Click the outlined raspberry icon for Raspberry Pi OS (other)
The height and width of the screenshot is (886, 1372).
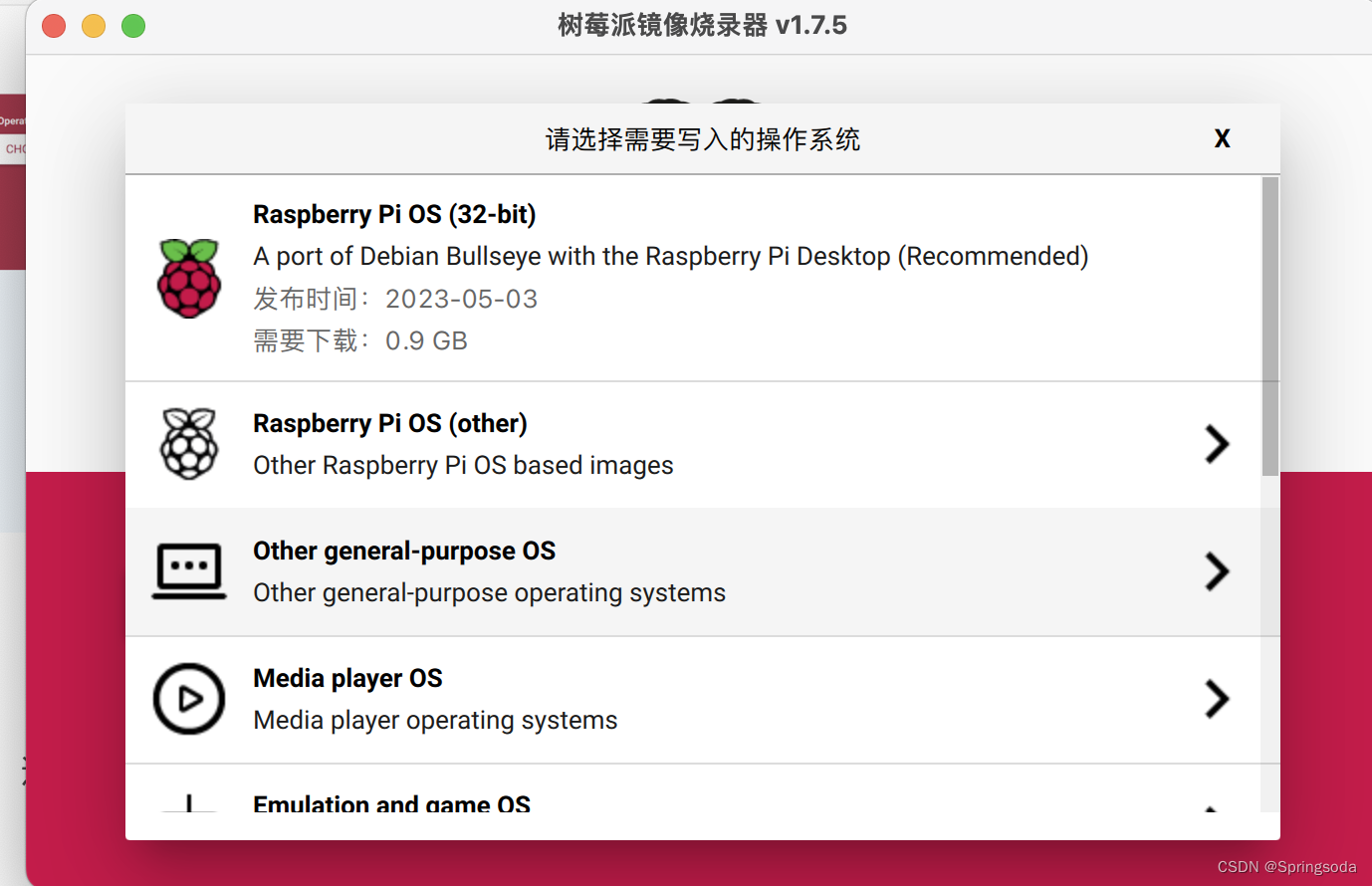click(189, 444)
